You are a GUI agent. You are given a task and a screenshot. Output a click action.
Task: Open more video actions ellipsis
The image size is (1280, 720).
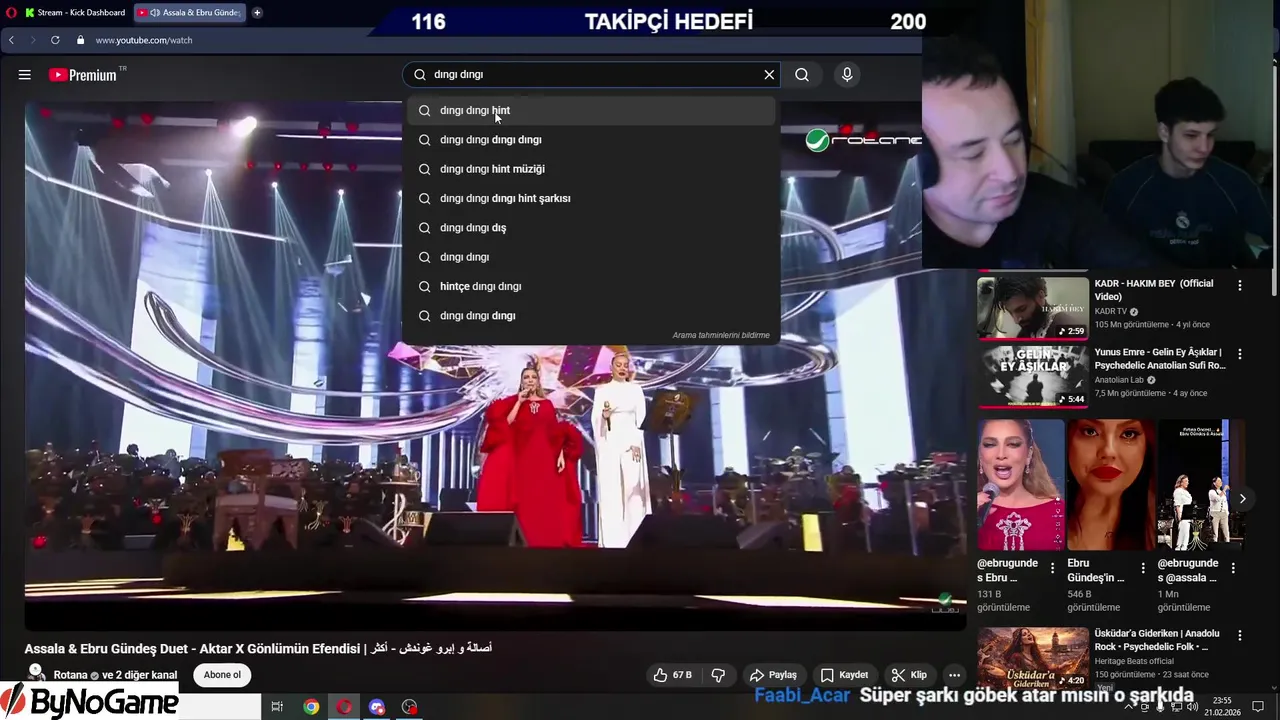click(x=954, y=675)
